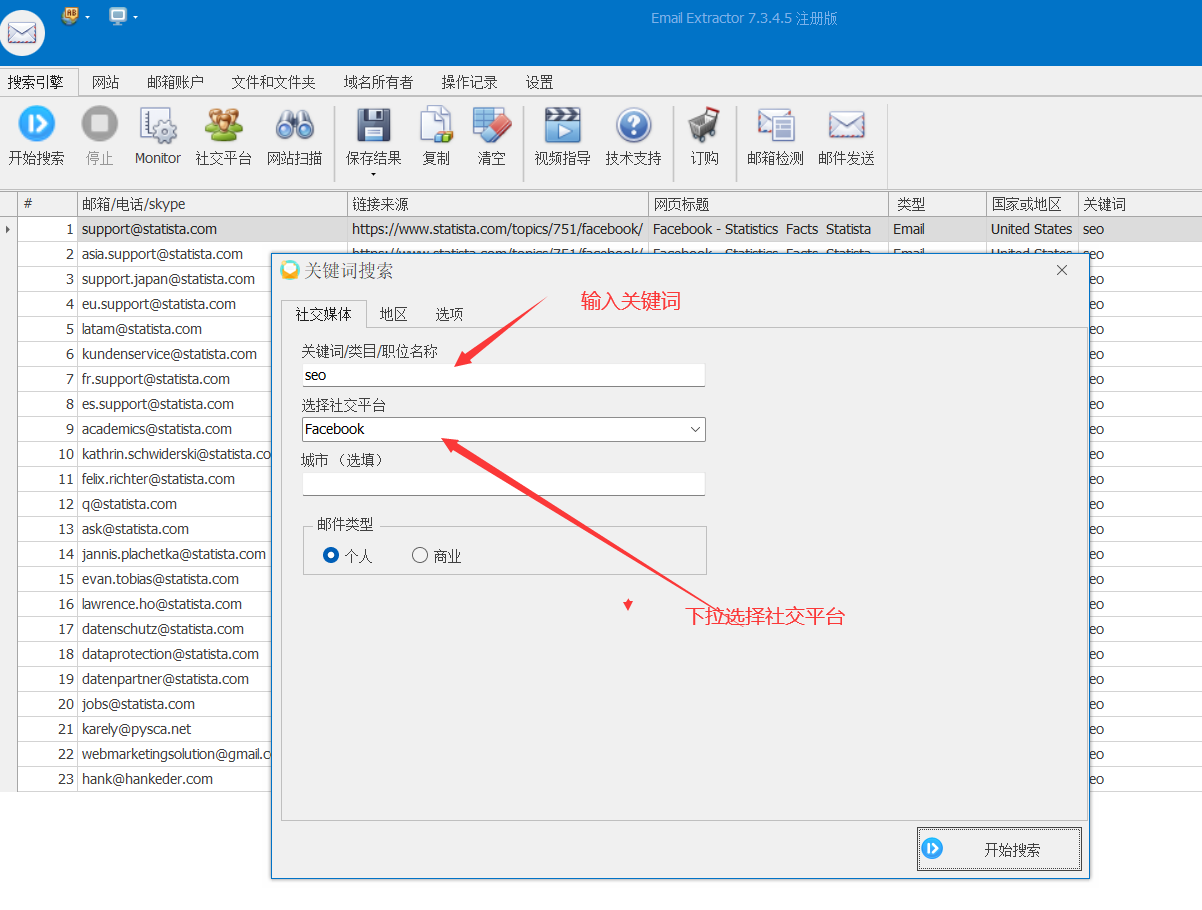Open 邮件发送 email sending tool
This screenshot has width=1202, height=910.
point(846,135)
